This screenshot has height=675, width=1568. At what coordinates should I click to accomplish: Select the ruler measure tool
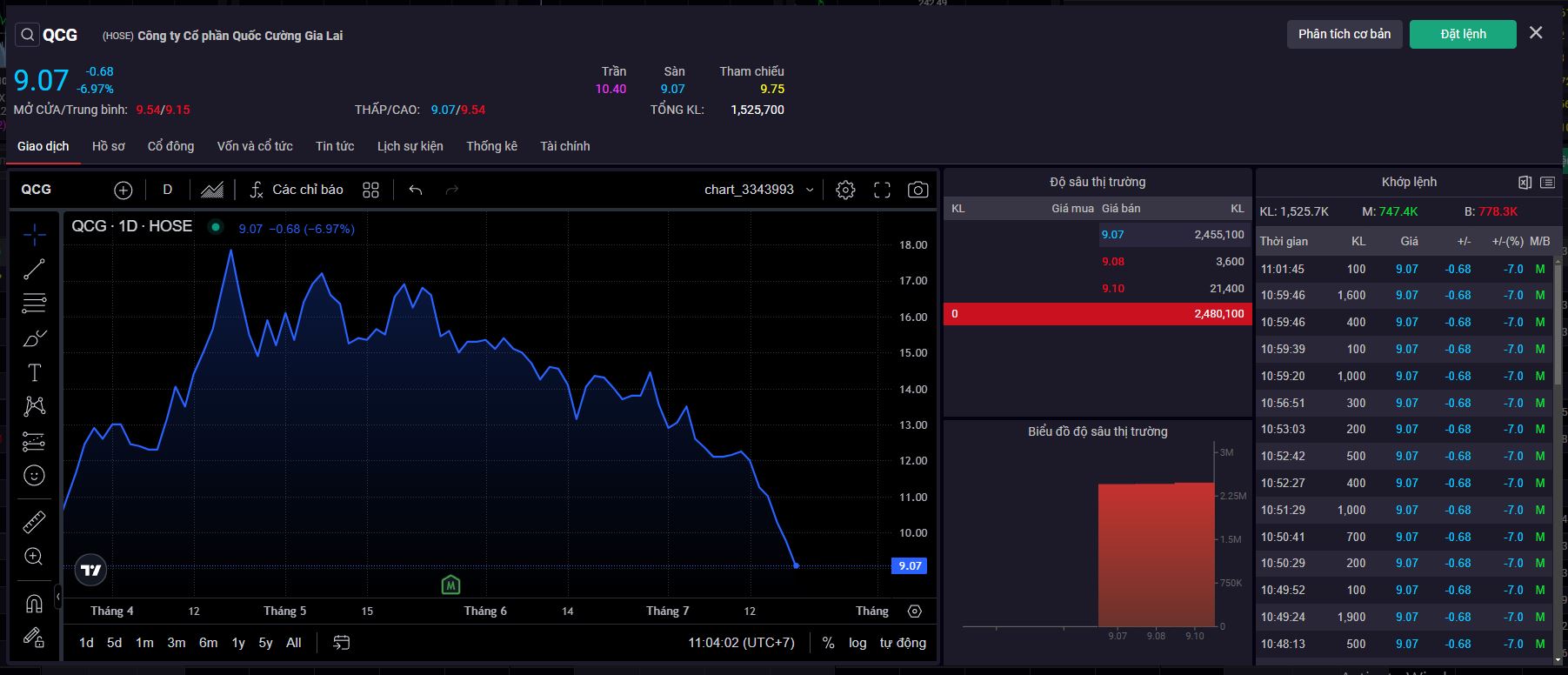[x=35, y=522]
